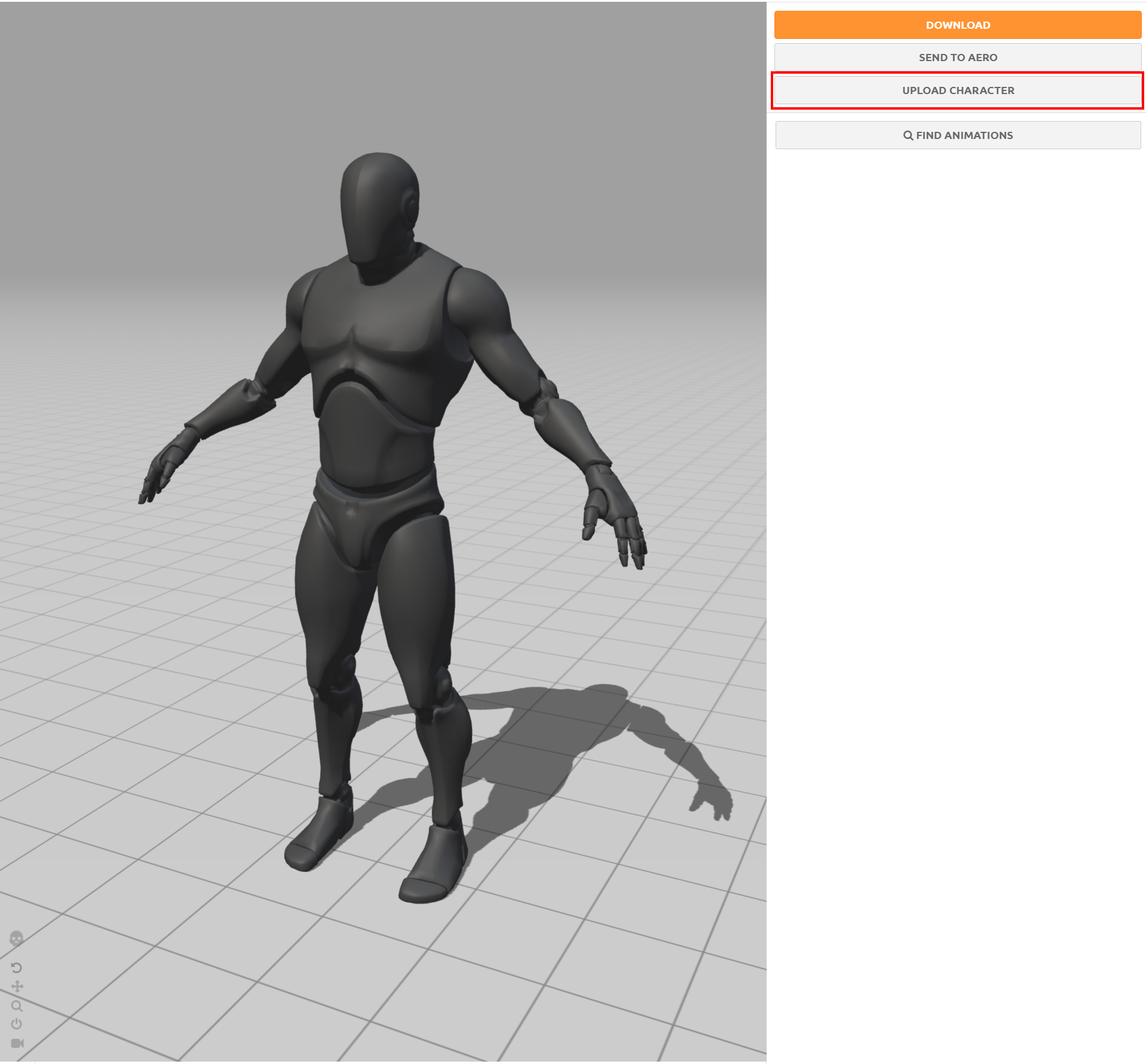Click the Send to Aero button
1146x1064 pixels.
(x=957, y=58)
